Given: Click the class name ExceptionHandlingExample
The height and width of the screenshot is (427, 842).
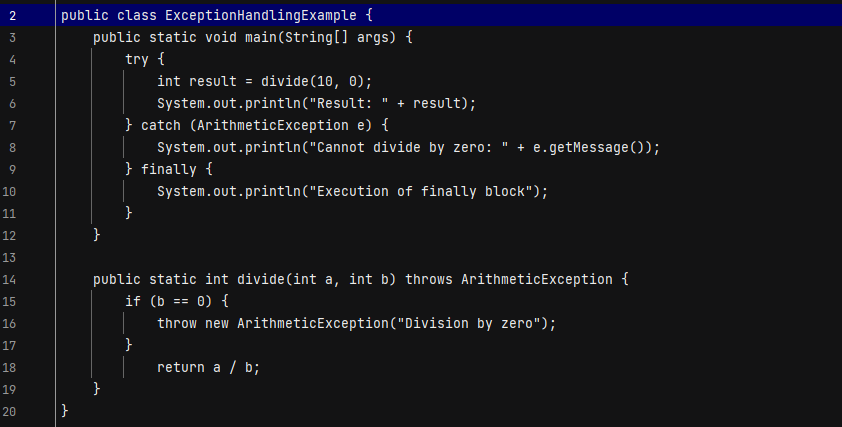Looking at the screenshot, I should pos(260,16).
